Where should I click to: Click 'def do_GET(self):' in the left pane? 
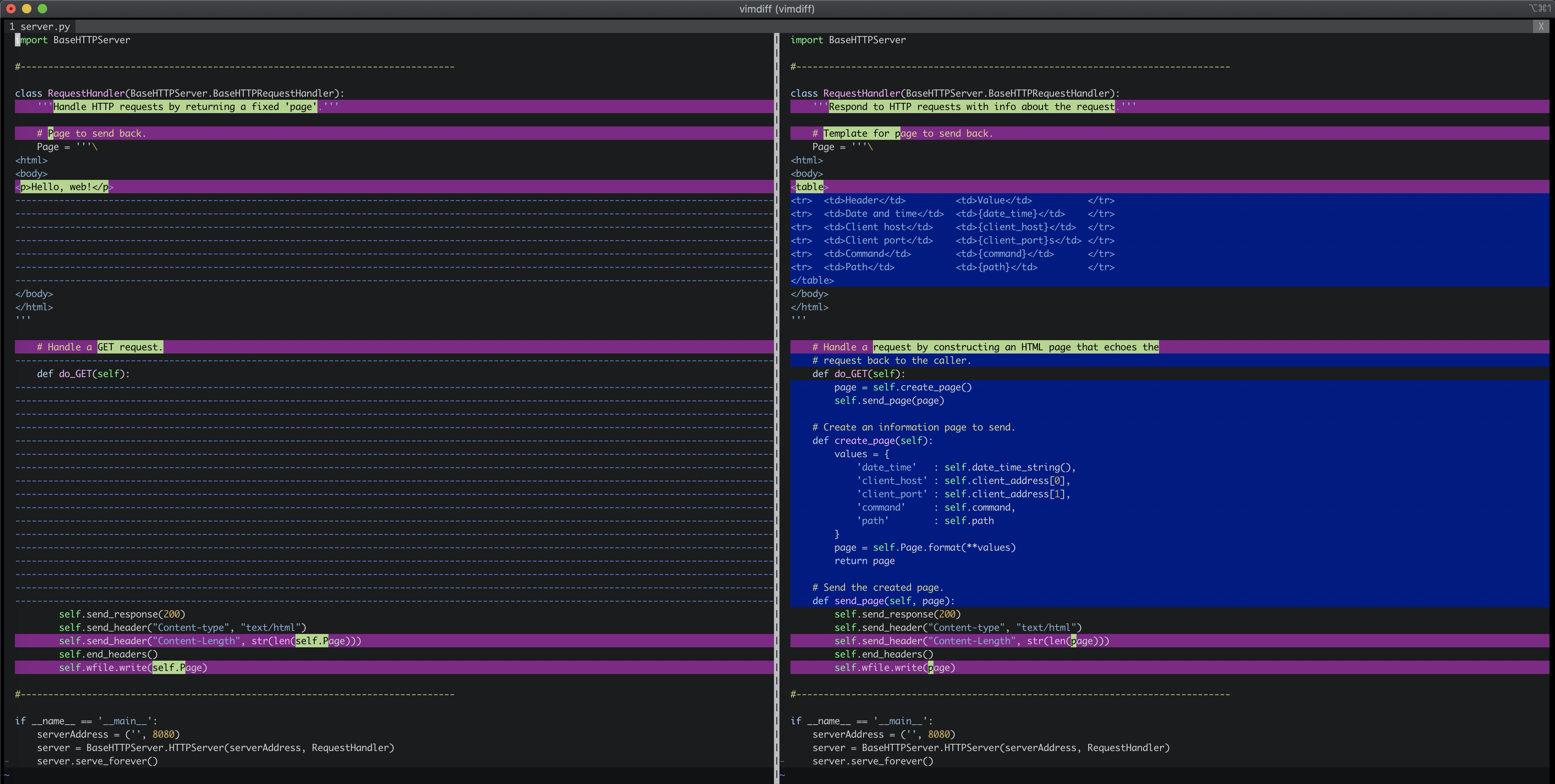click(83, 374)
